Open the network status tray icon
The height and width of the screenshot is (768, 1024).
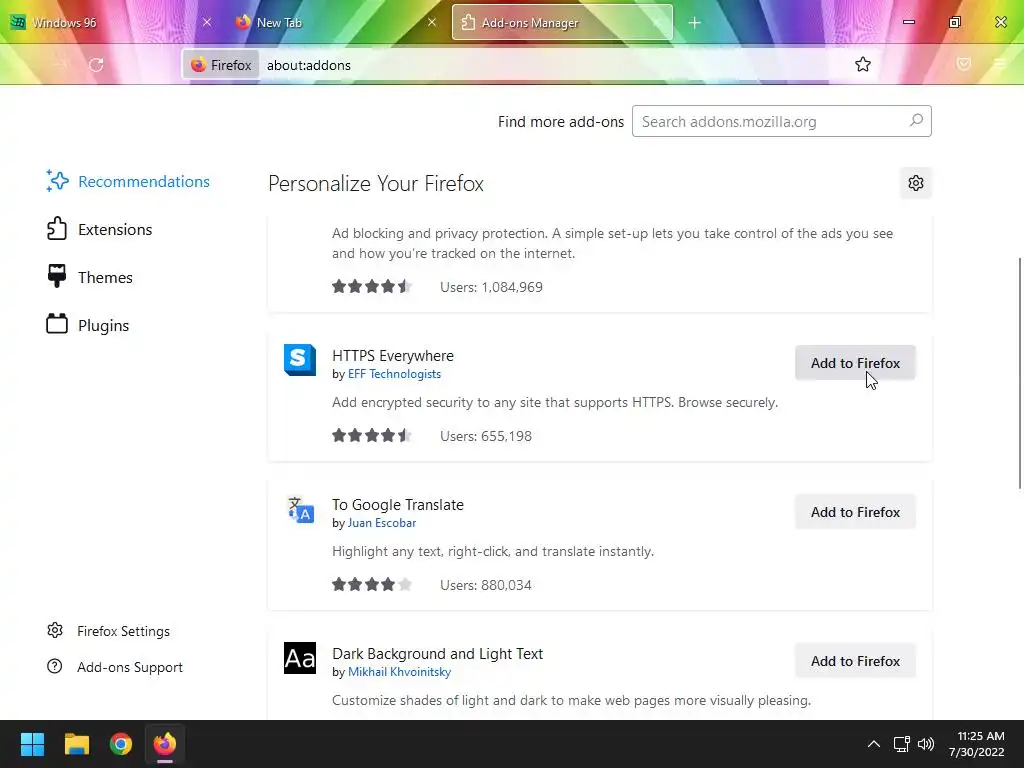click(901, 744)
